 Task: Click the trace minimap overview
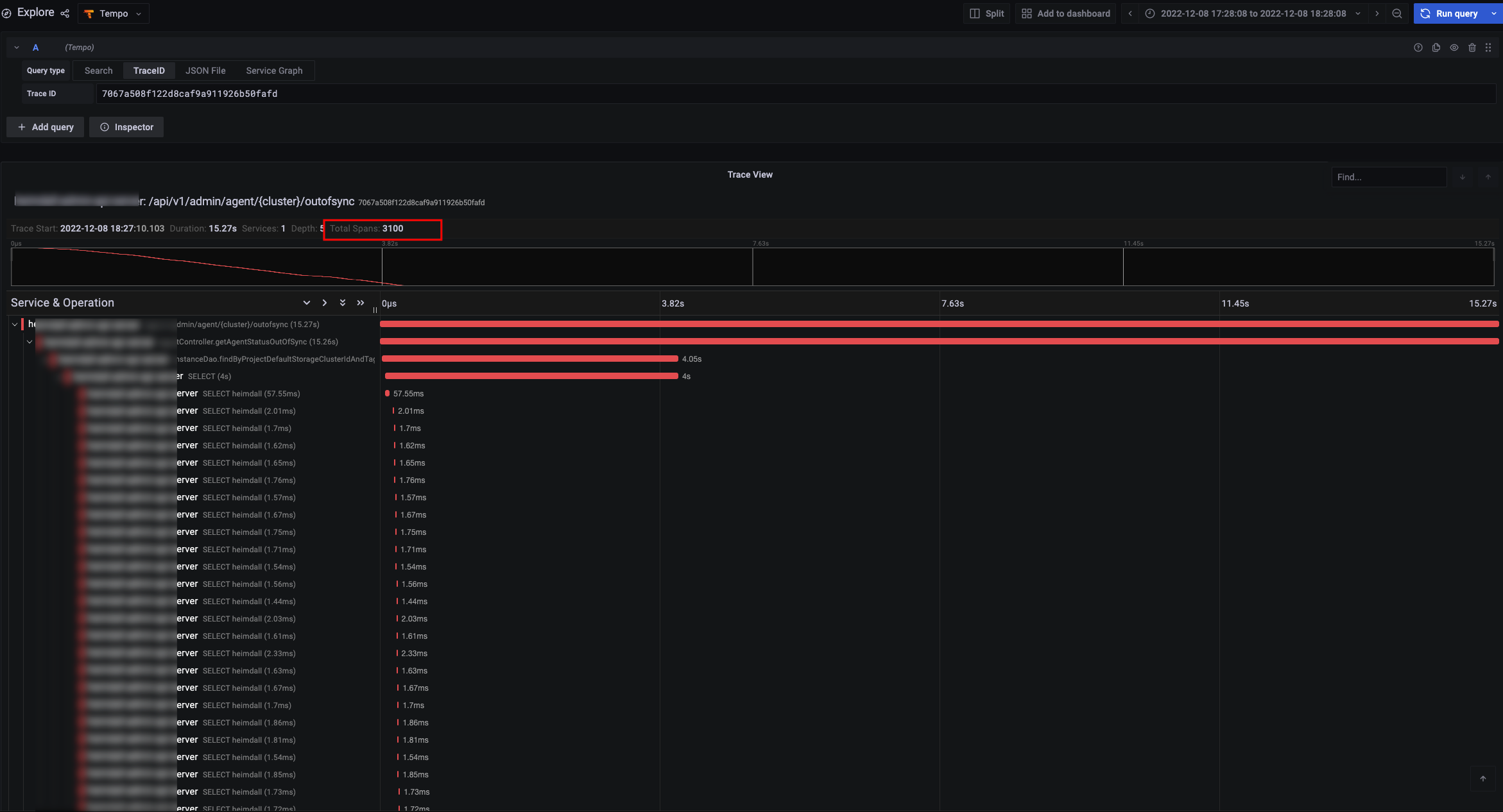(x=752, y=266)
